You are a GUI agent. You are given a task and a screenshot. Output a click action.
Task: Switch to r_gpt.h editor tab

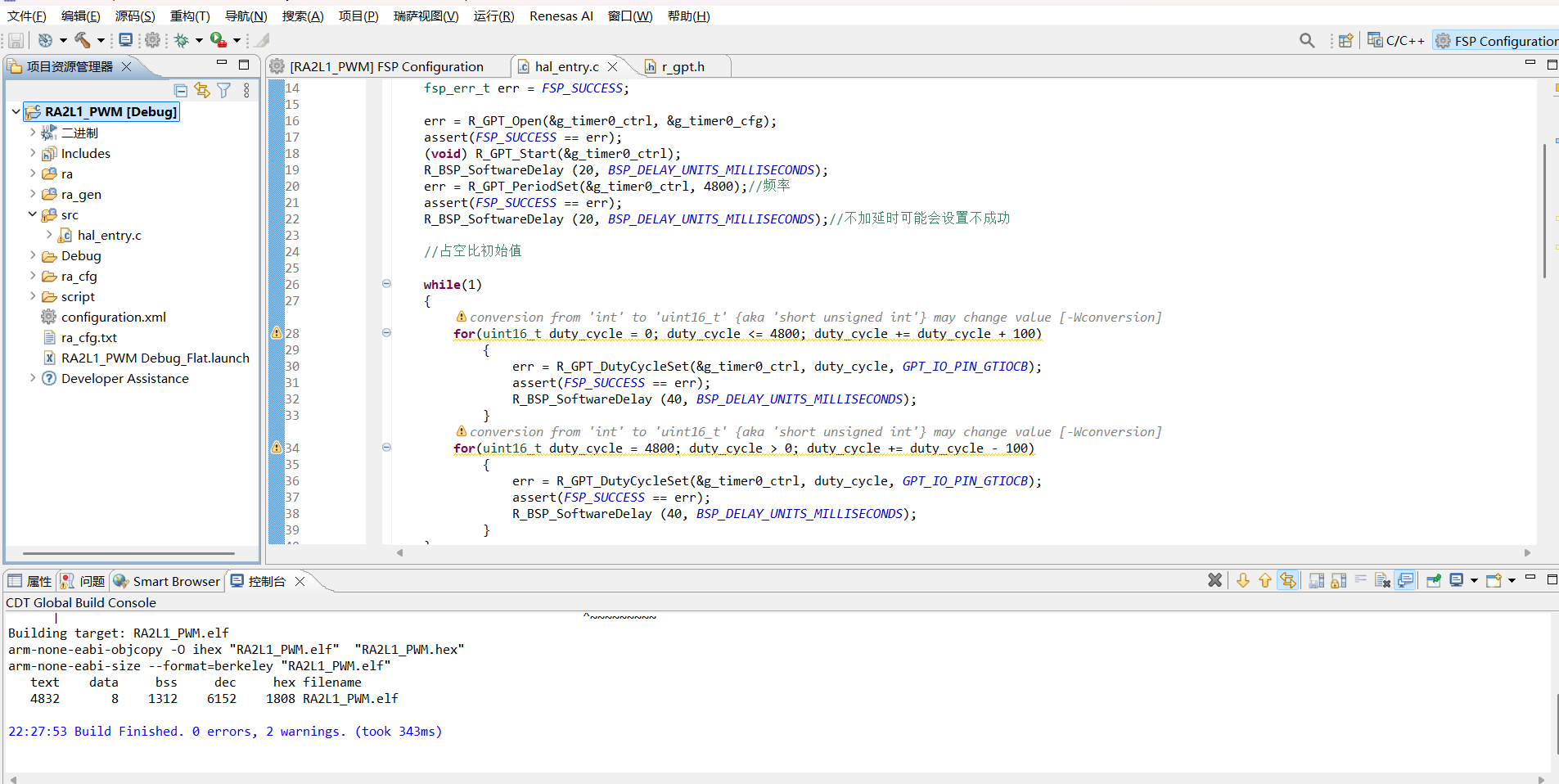click(x=683, y=66)
